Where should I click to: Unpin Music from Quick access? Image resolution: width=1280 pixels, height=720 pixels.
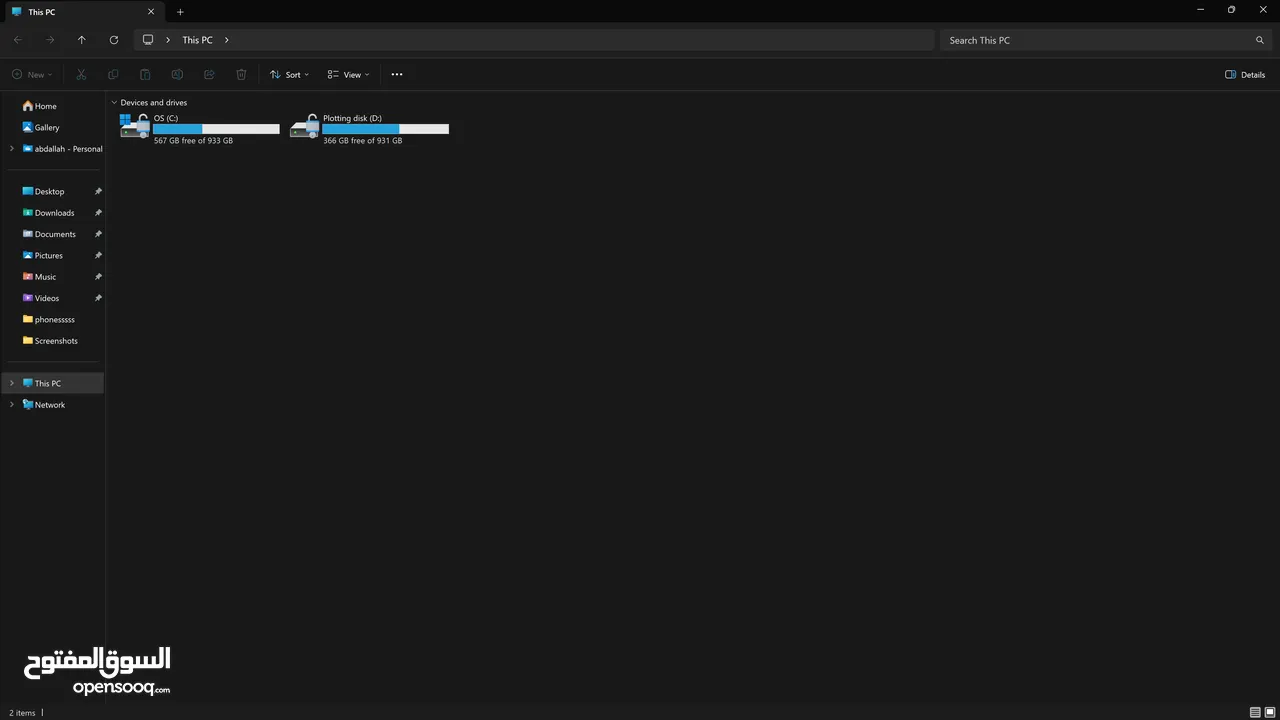tap(98, 277)
